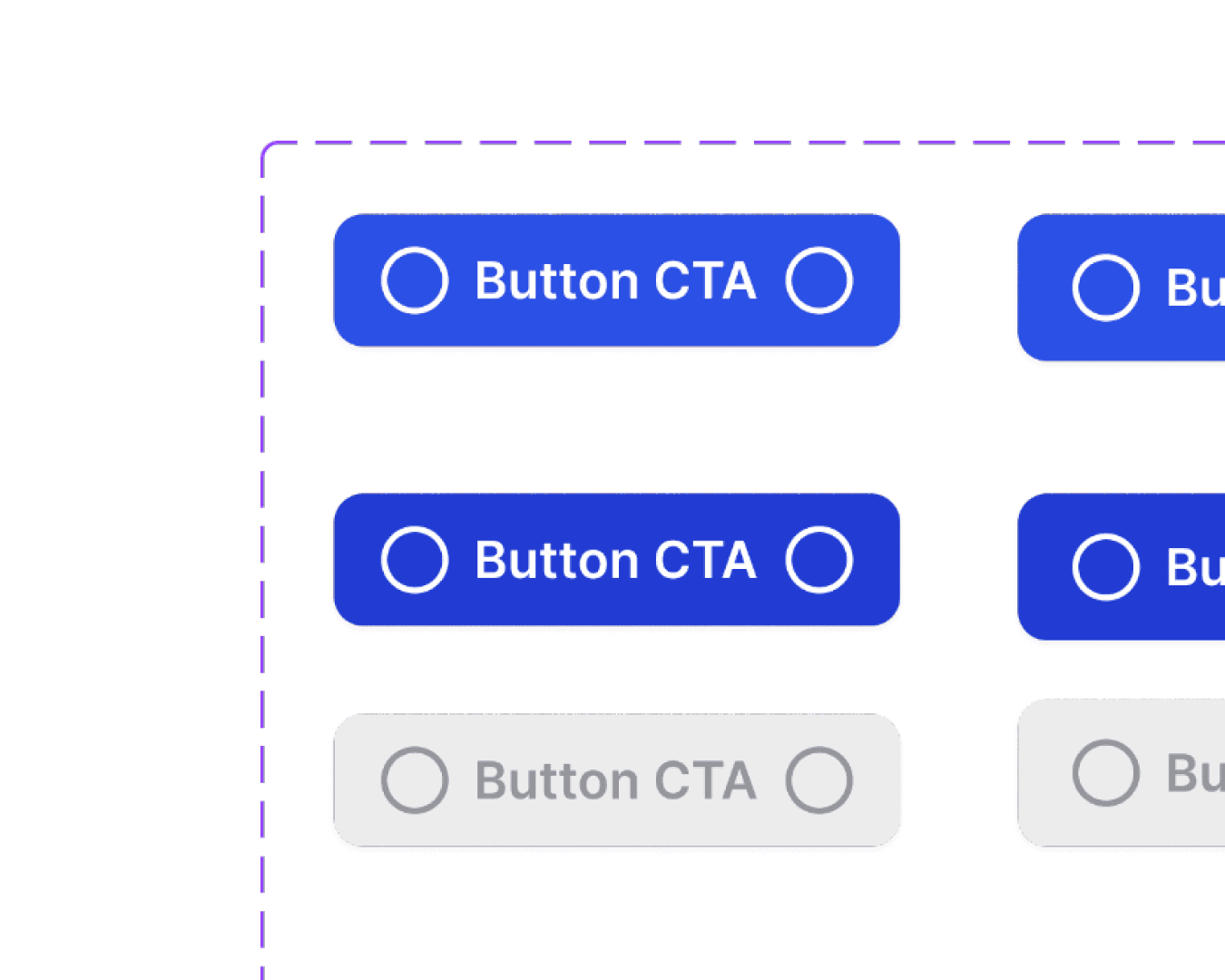The image size is (1225, 980).
Task: Click circle icon in bottom-right cropped gray button
Action: [1105, 773]
